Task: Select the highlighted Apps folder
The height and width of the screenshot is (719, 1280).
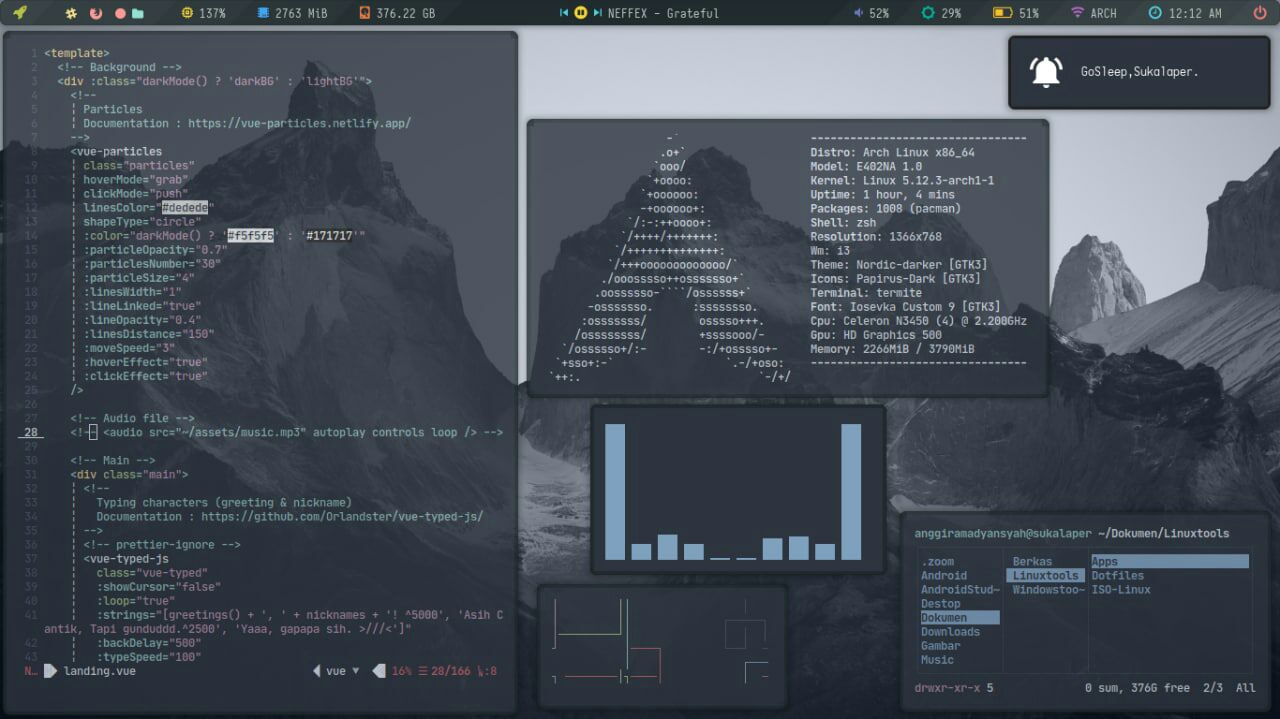Action: (x=1170, y=562)
